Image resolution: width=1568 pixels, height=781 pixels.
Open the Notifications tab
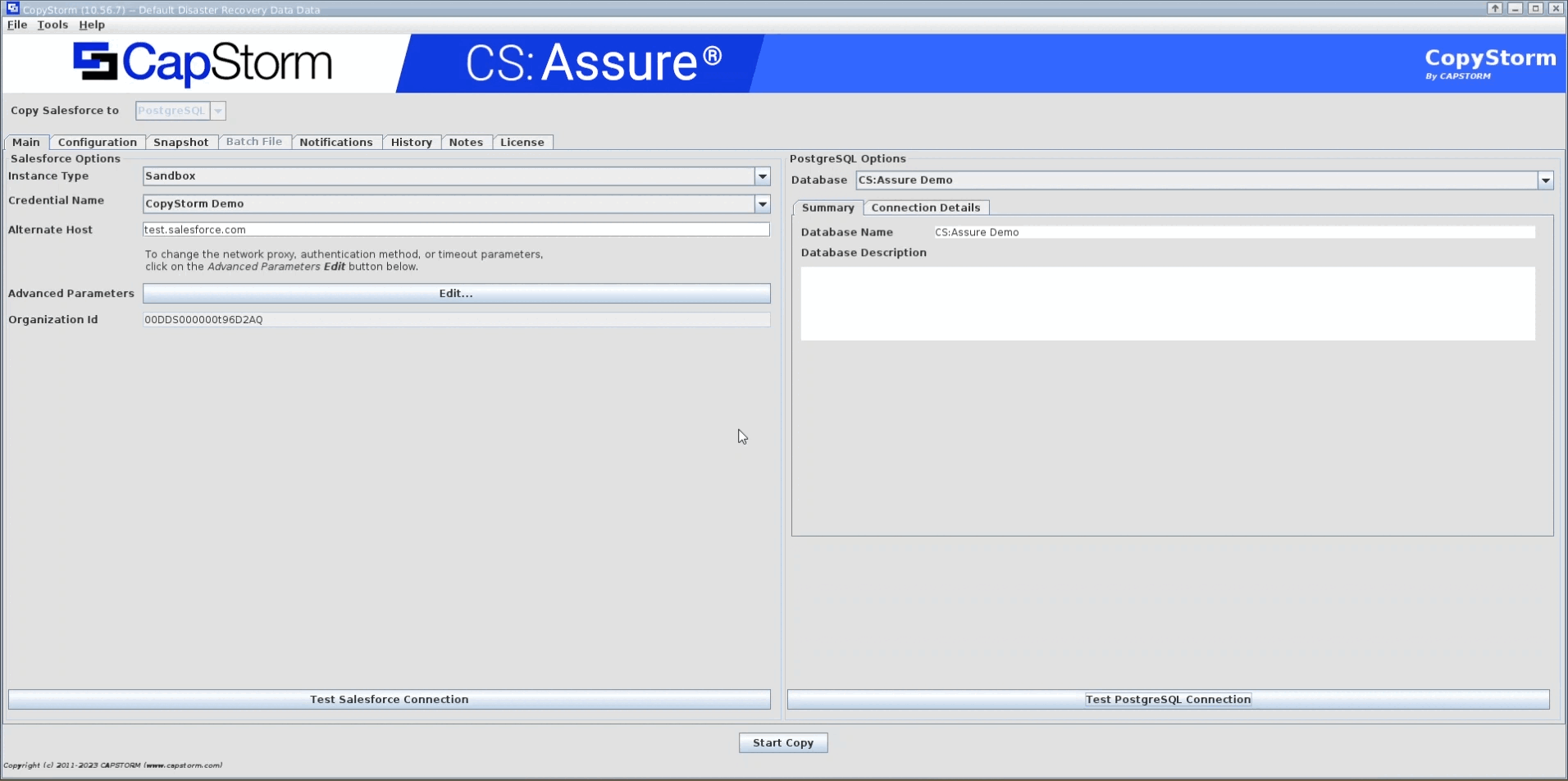[x=336, y=142]
